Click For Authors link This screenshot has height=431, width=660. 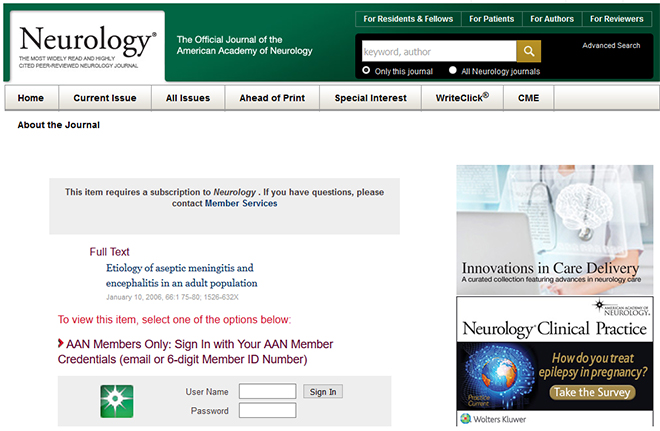pyautogui.click(x=552, y=19)
